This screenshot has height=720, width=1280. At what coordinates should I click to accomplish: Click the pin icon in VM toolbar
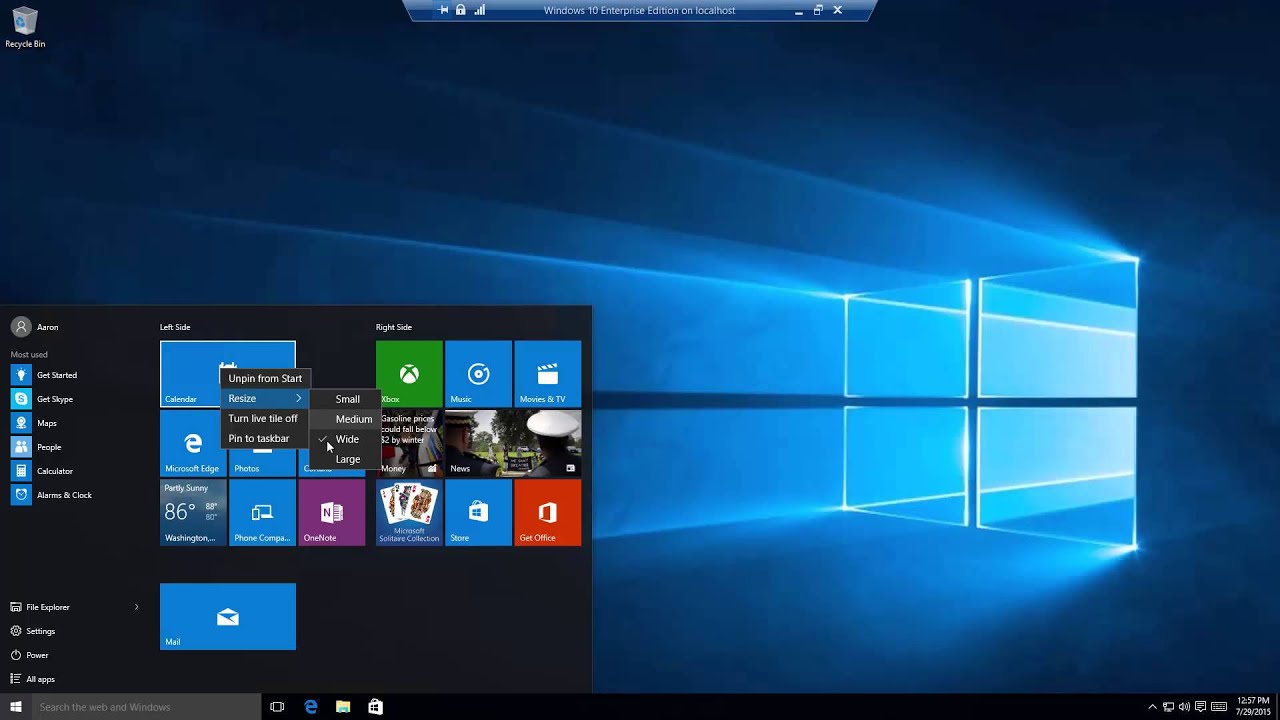444,10
